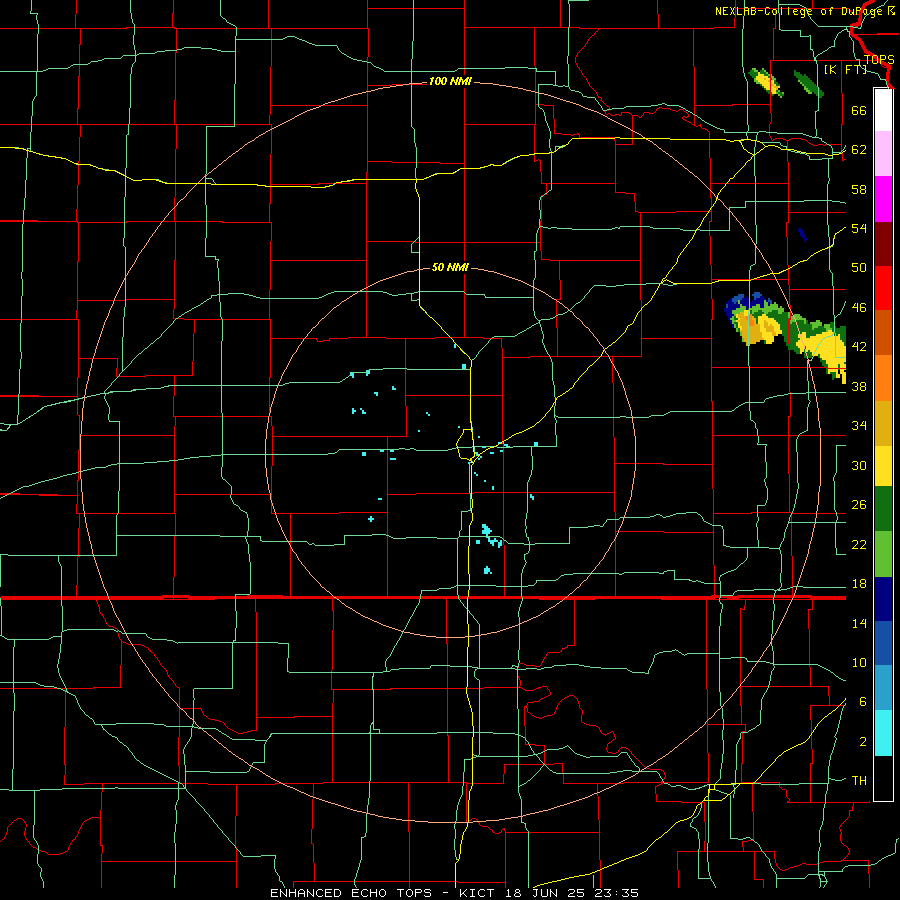Click the 18 scale value
Viewport: 900px width, 900px height.
point(859,584)
